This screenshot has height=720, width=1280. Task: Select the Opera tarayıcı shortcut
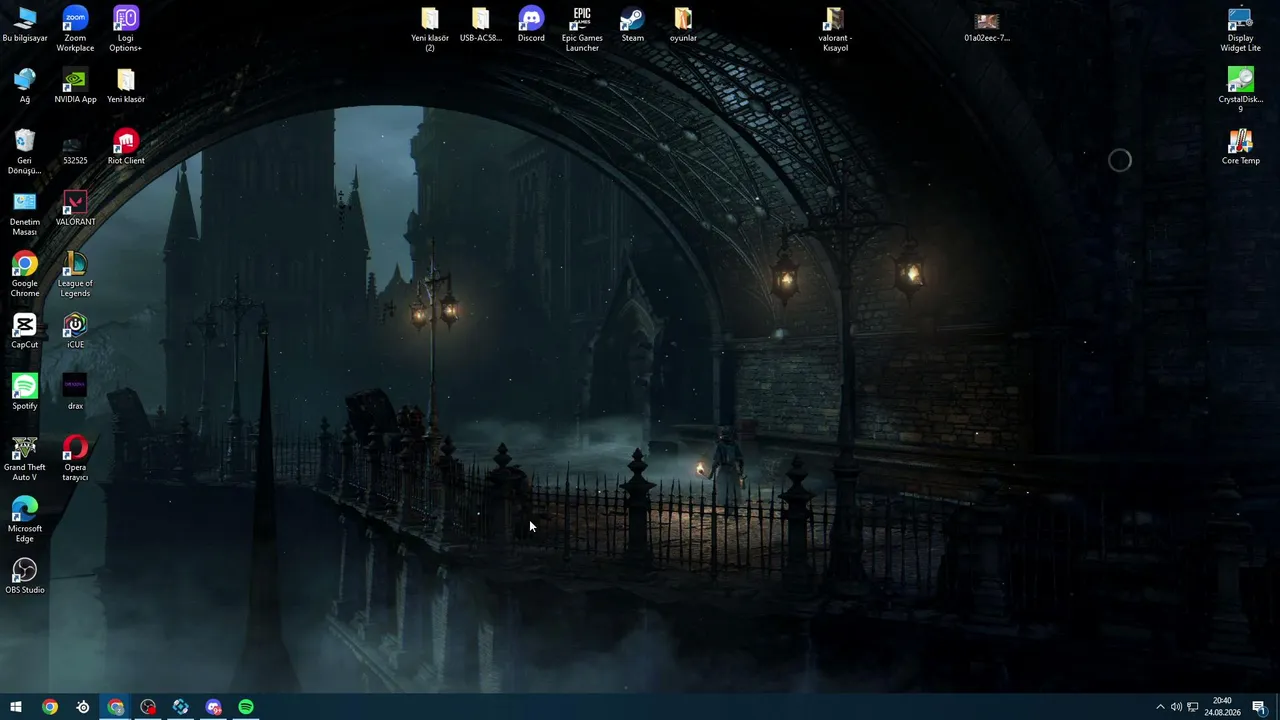point(75,458)
